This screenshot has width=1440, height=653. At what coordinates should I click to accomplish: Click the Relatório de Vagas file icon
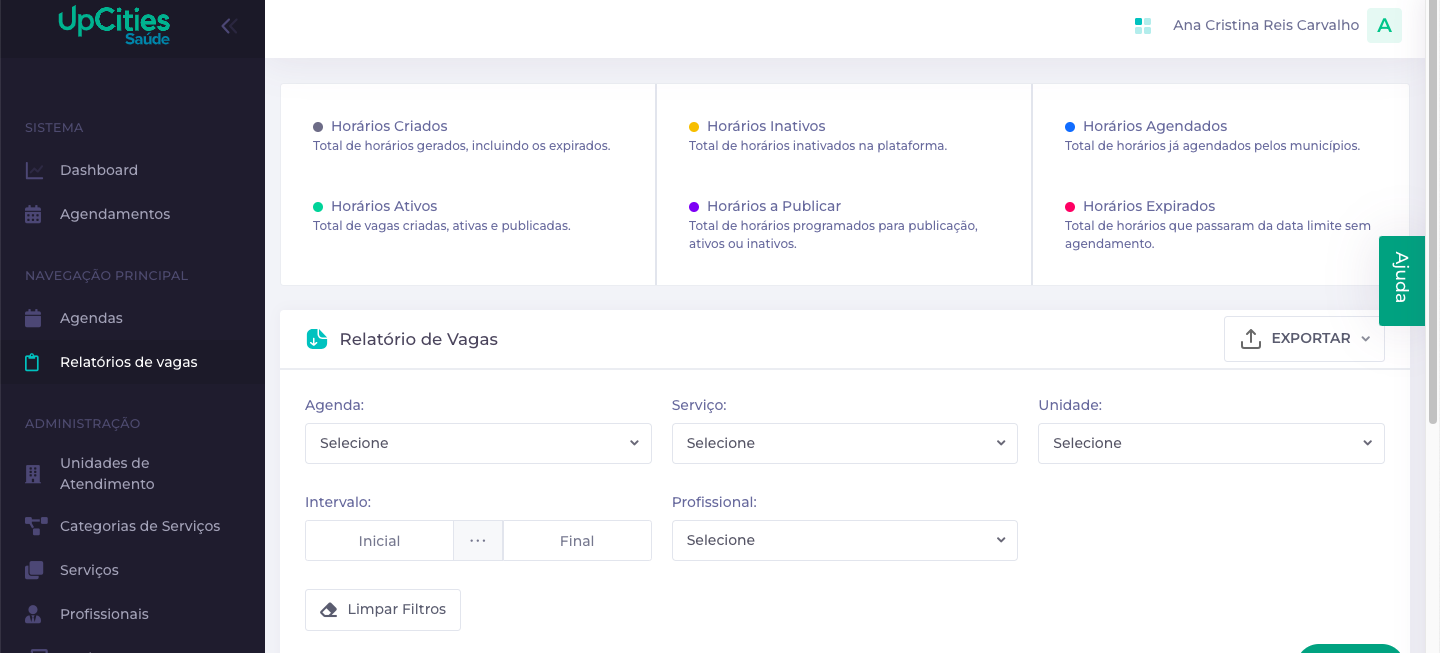coord(317,339)
